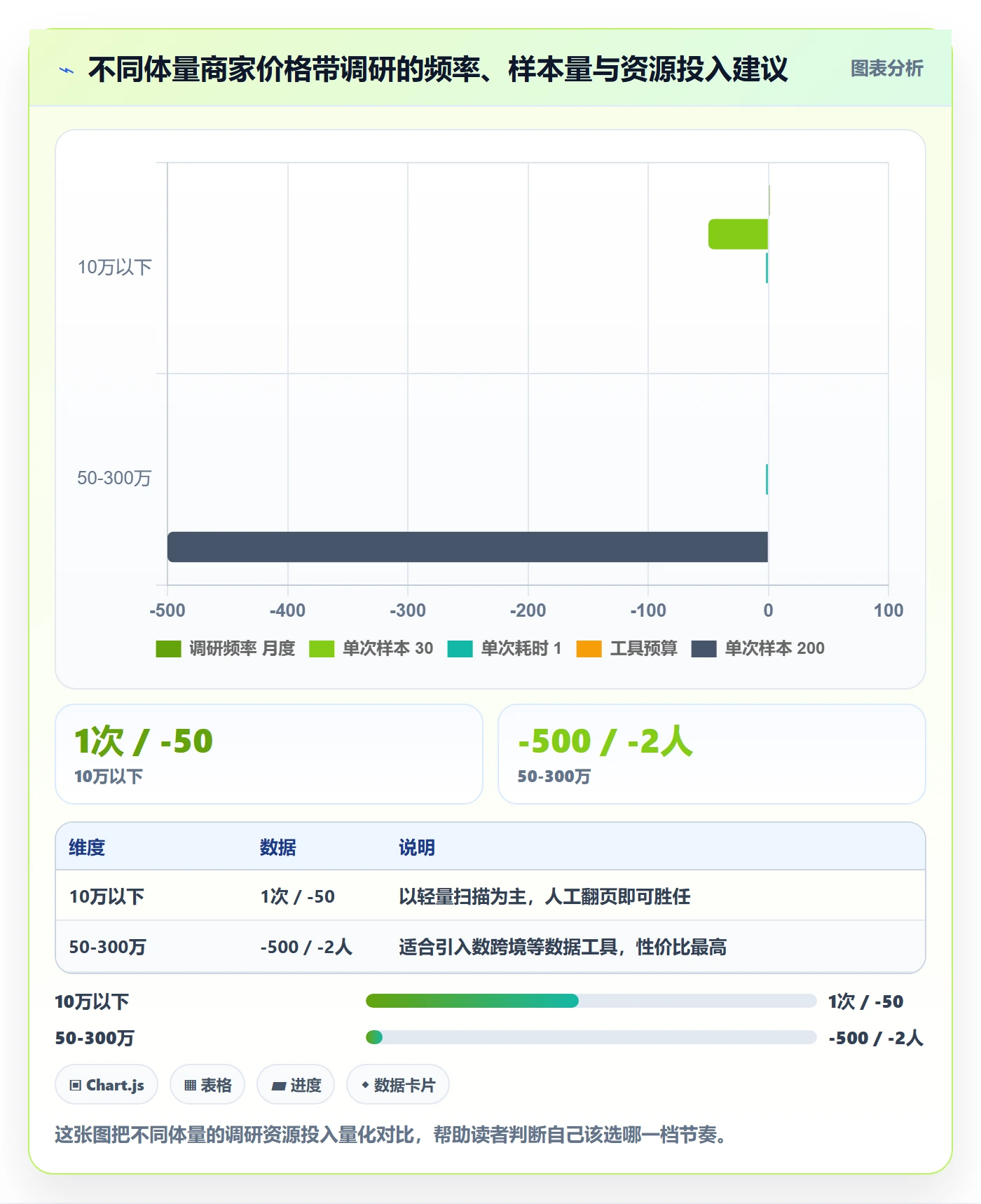Image resolution: width=981 pixels, height=1204 pixels.
Task: Select the 表格 chip
Action: 207,1085
